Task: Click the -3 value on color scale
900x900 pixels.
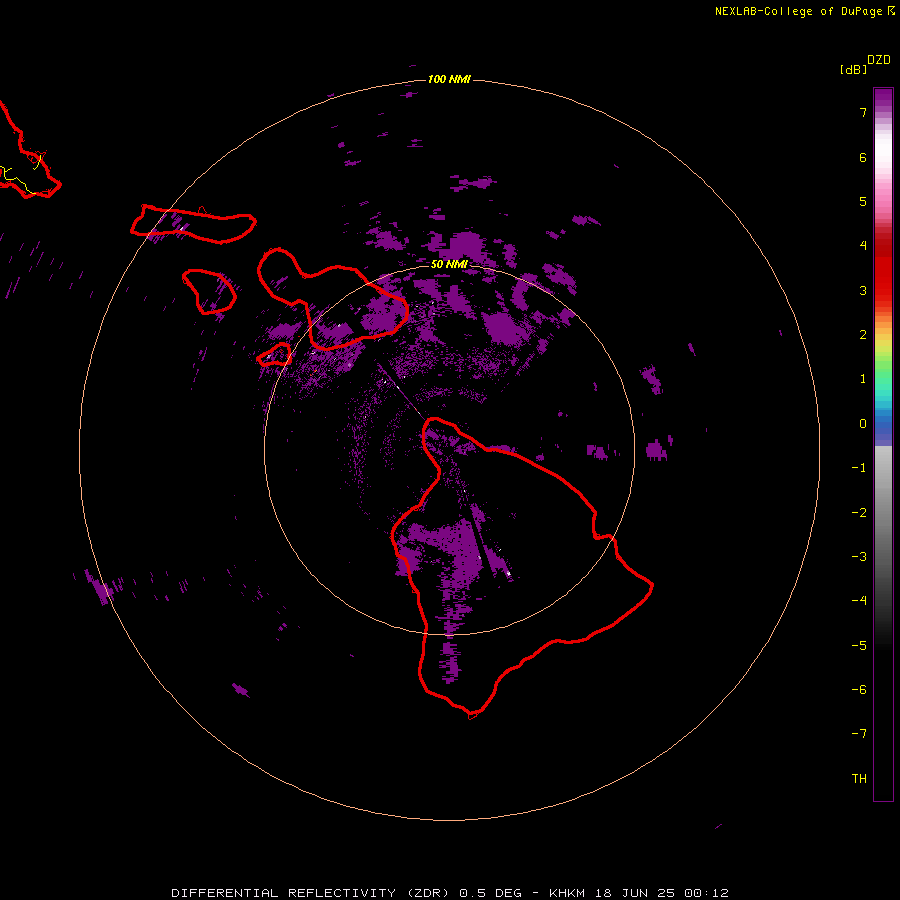Action: [x=859, y=557]
